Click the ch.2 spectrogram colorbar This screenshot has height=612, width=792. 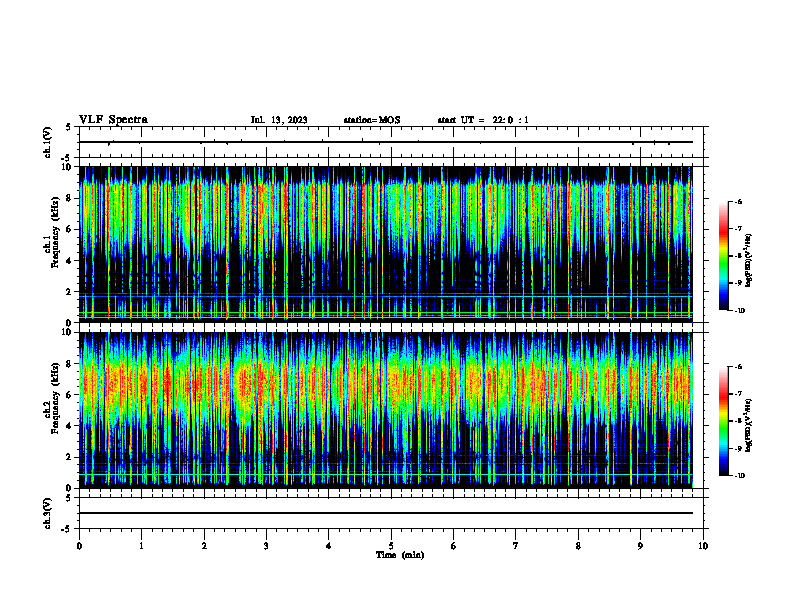click(723, 421)
